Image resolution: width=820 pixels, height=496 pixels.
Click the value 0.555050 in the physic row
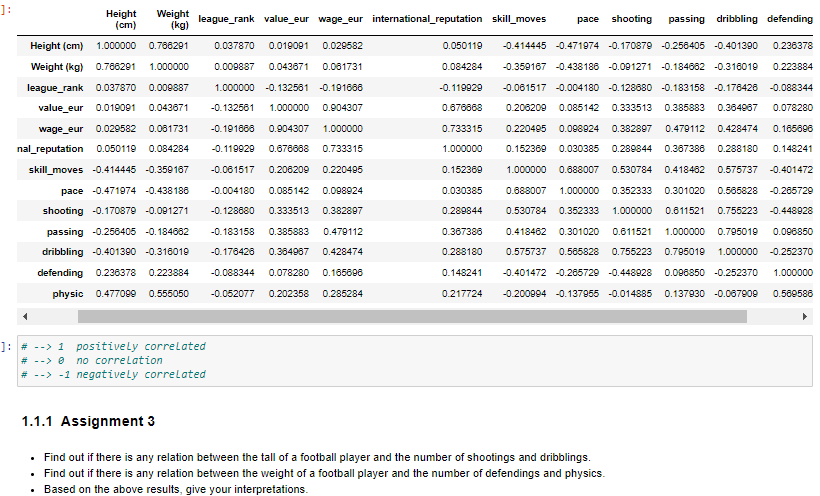(168, 294)
